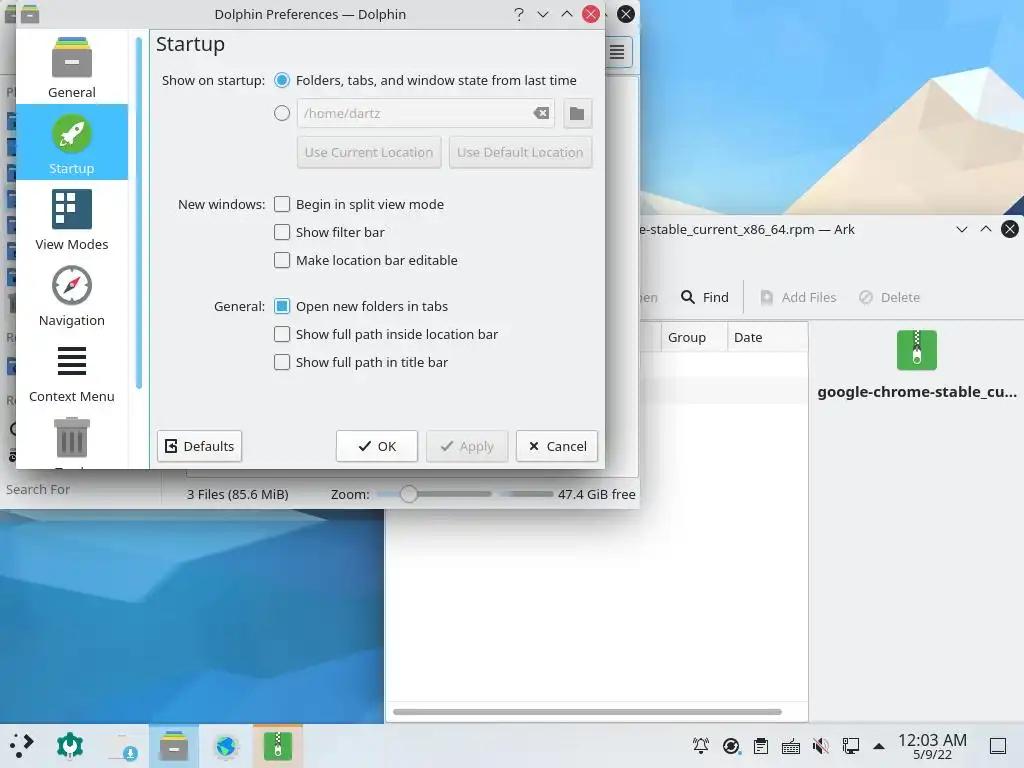Open the General preferences category
The width and height of the screenshot is (1024, 768).
pyautogui.click(x=72, y=67)
